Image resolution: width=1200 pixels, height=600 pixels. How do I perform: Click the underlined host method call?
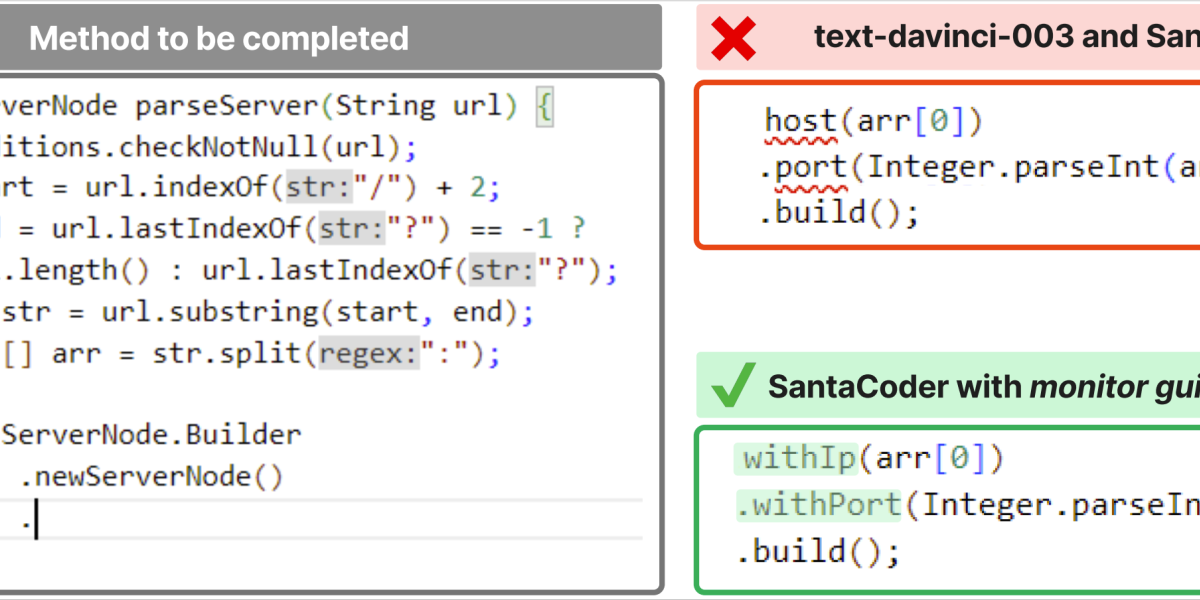coord(800,122)
